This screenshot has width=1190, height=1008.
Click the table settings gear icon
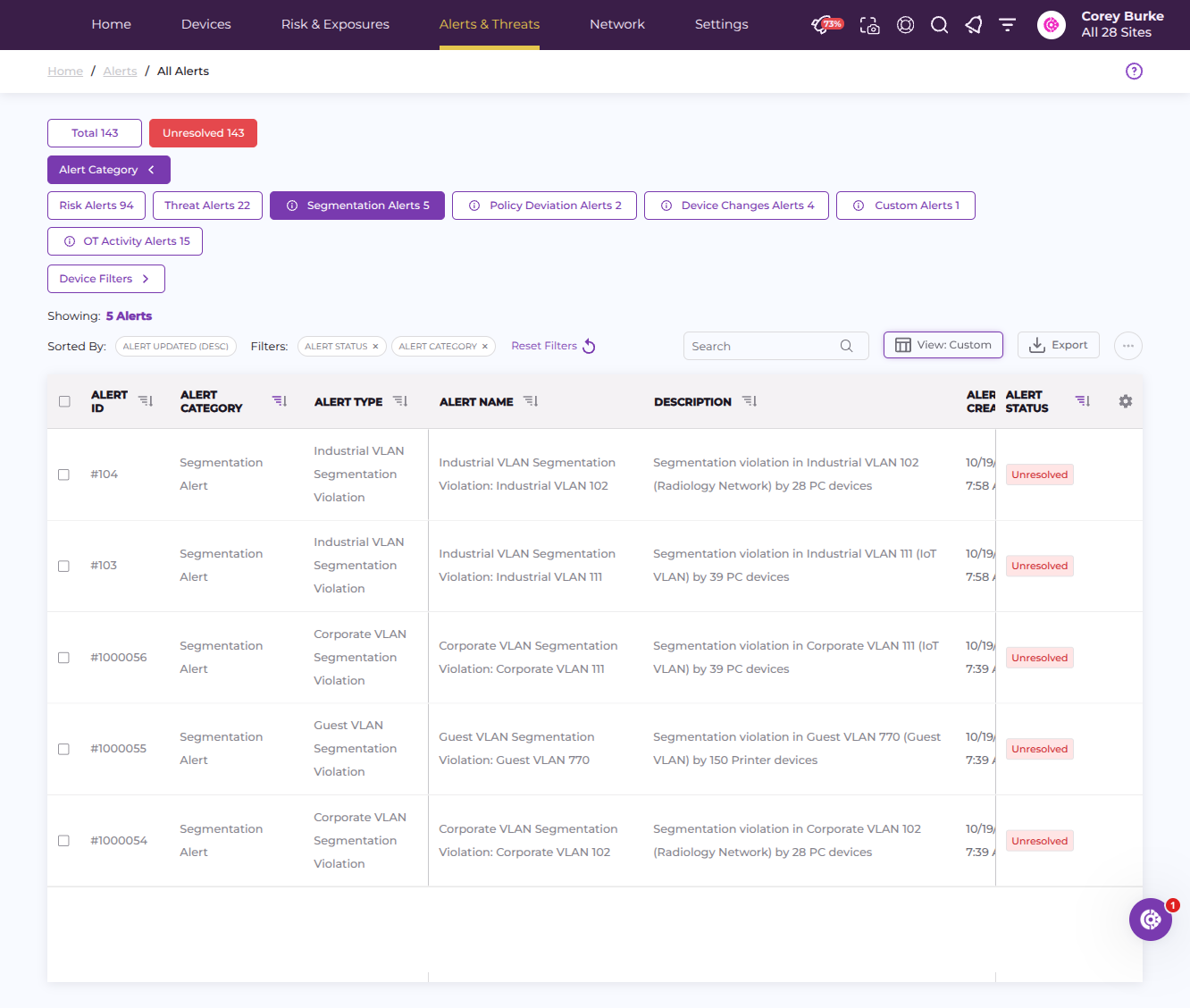tap(1126, 401)
